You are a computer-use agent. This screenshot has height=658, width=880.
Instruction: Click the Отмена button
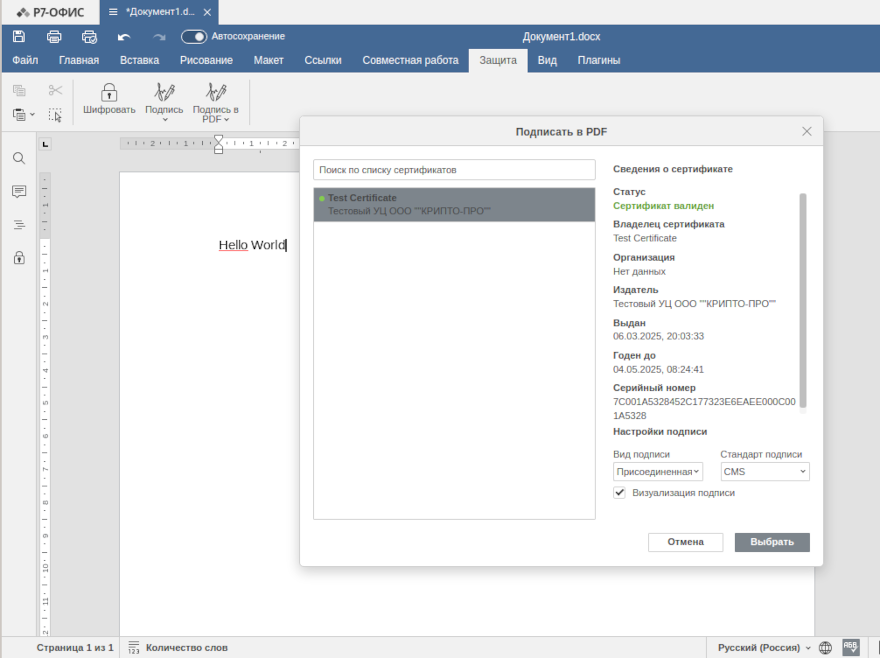685,542
